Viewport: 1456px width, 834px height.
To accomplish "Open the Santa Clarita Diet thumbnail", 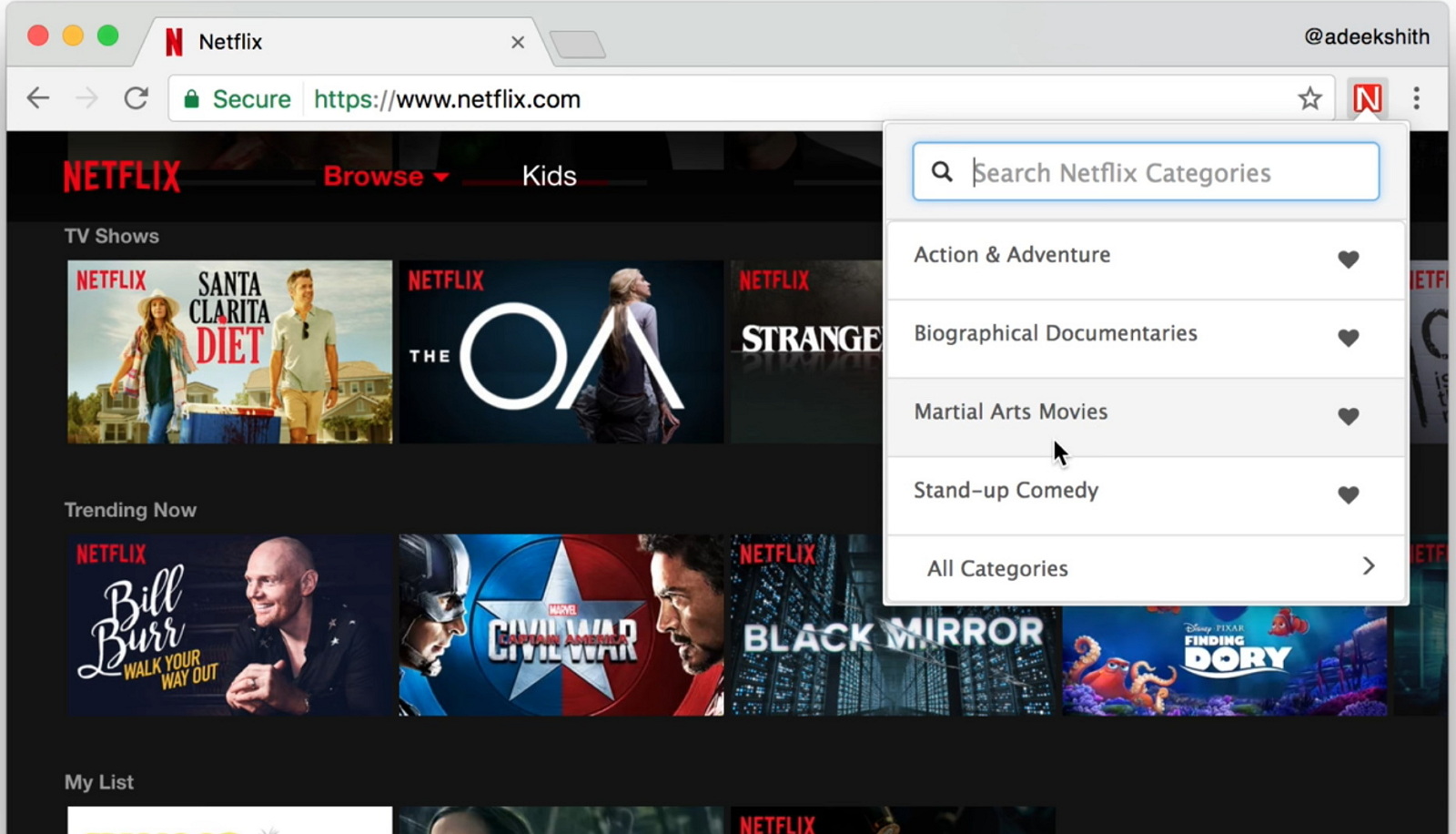I will 230,351.
